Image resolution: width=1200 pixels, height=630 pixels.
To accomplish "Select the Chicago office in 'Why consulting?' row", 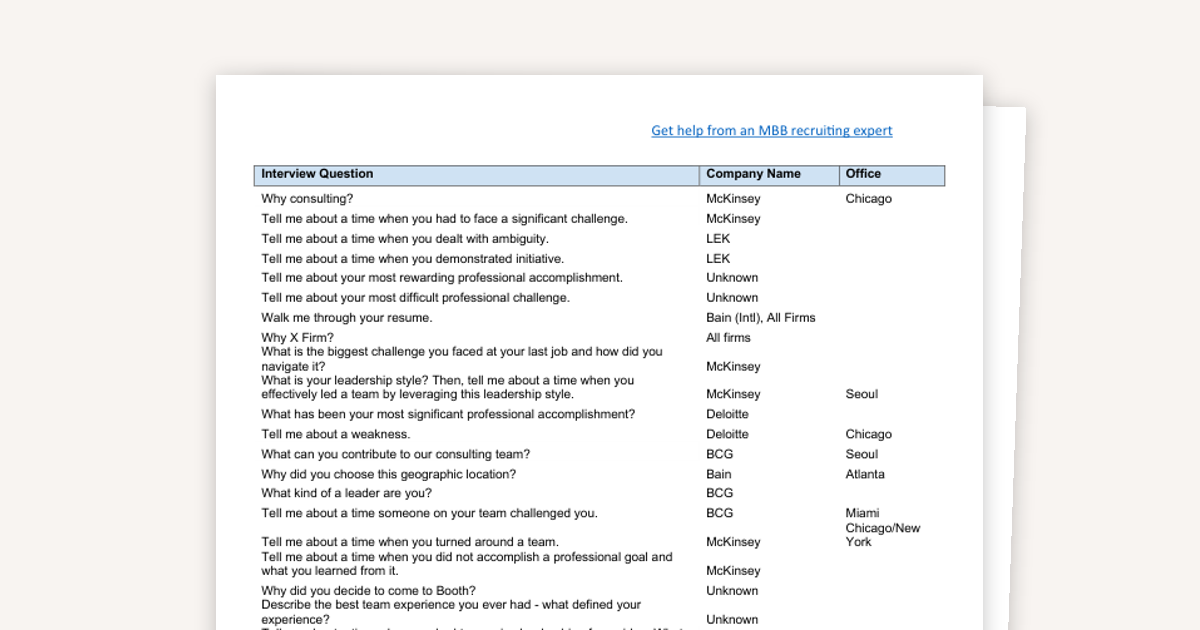I will pos(868,199).
